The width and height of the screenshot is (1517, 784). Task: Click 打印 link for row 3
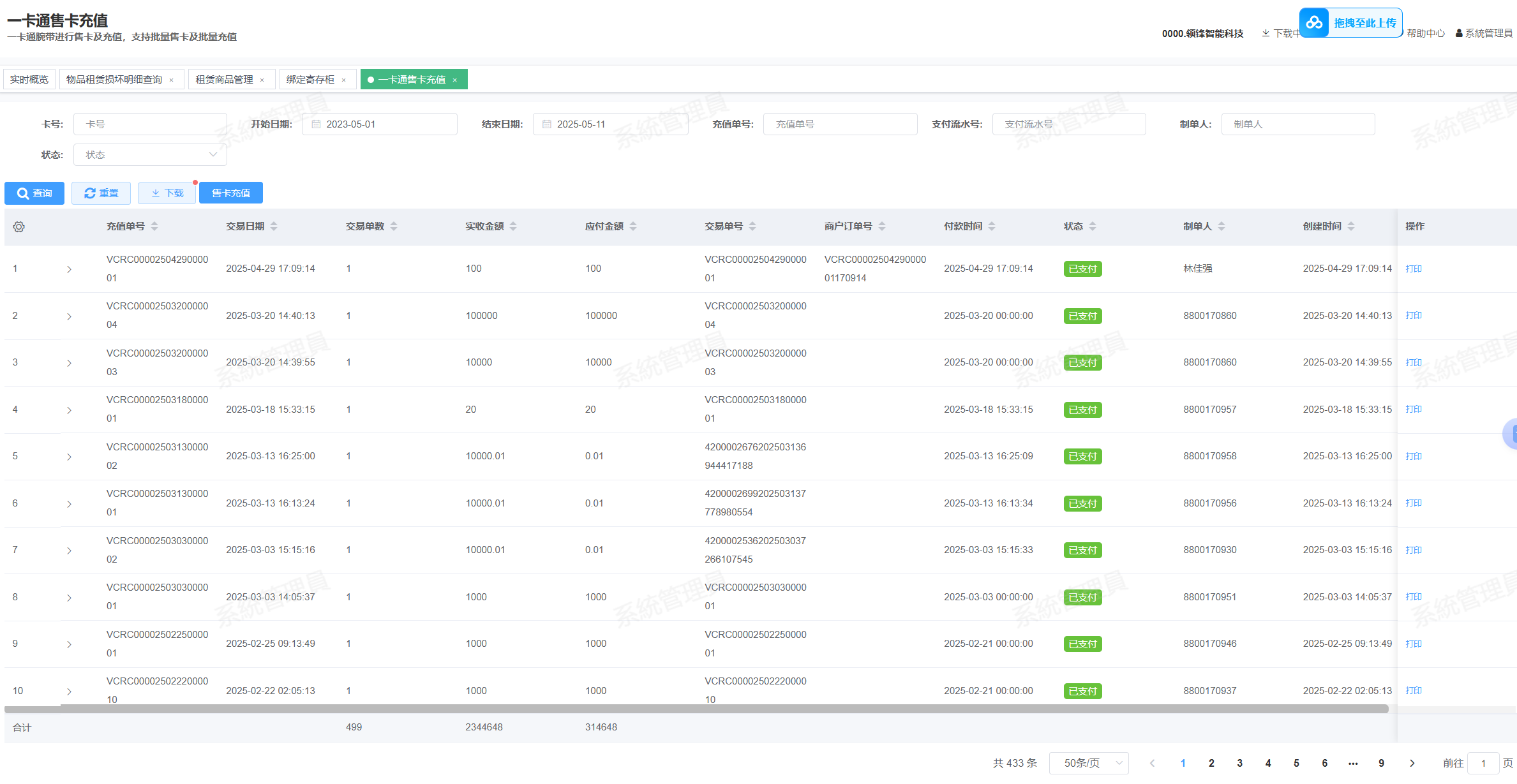tap(1413, 362)
